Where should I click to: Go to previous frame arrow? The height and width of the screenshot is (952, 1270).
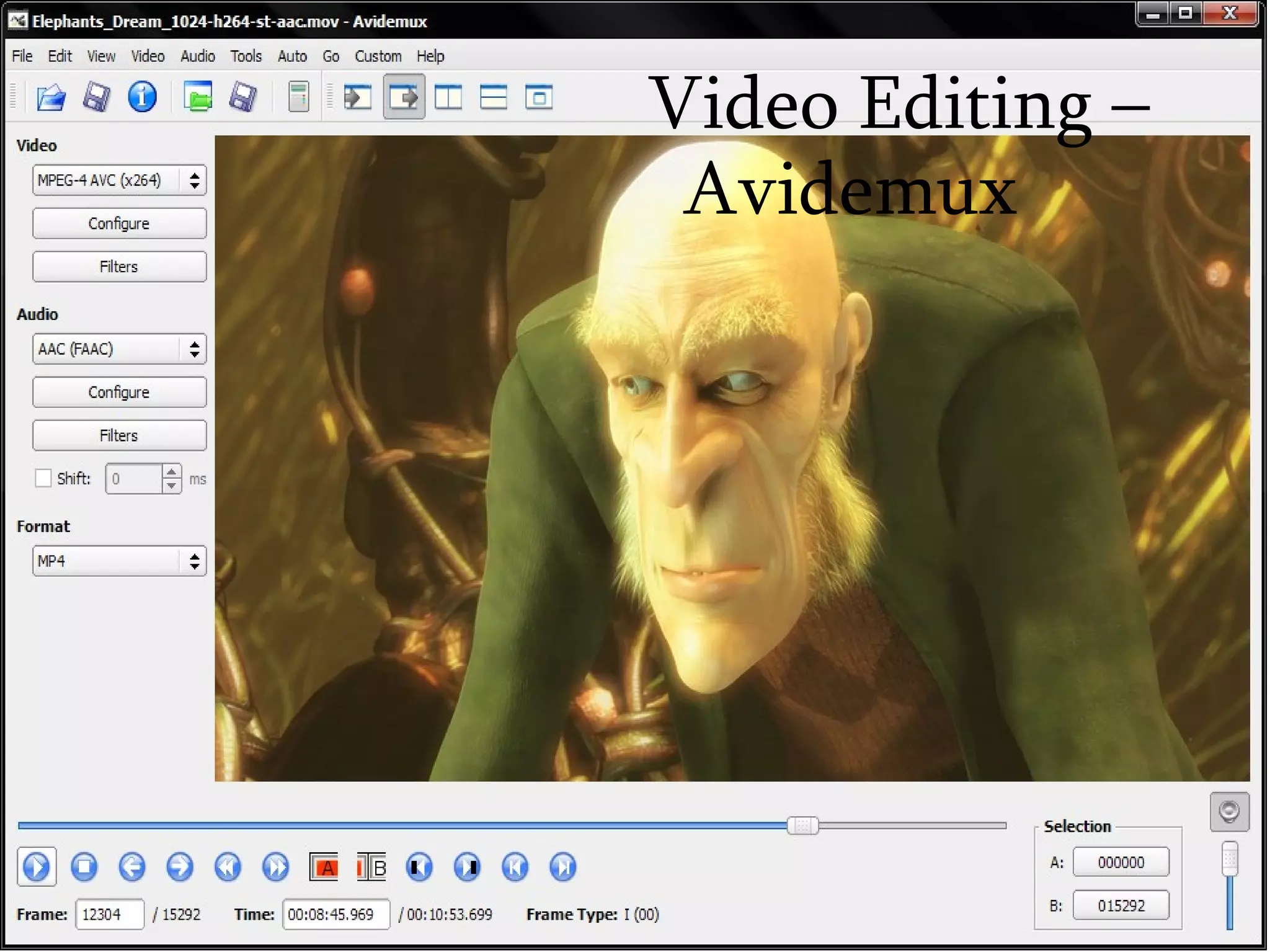(x=132, y=866)
